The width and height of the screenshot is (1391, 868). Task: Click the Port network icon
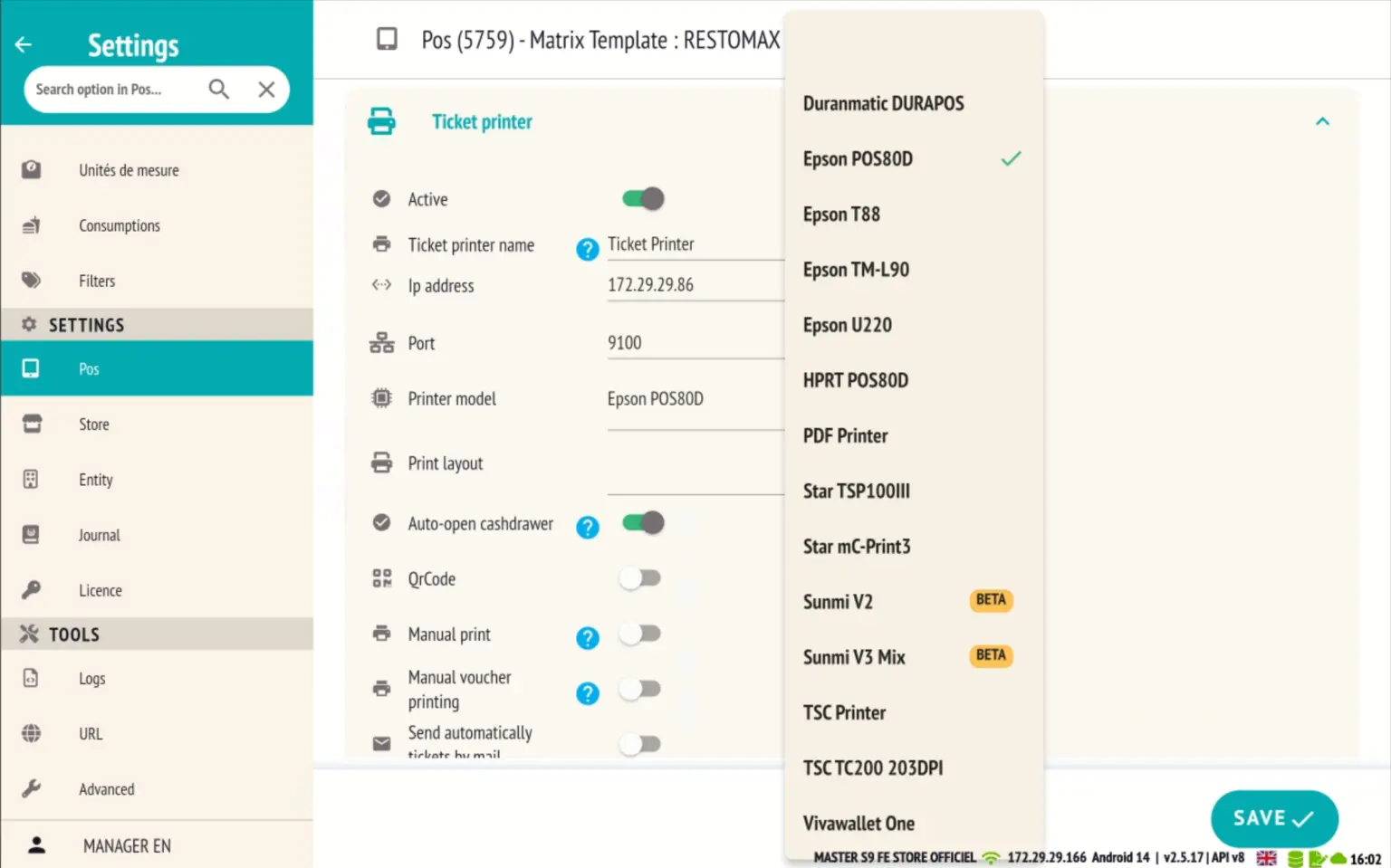coord(381,343)
